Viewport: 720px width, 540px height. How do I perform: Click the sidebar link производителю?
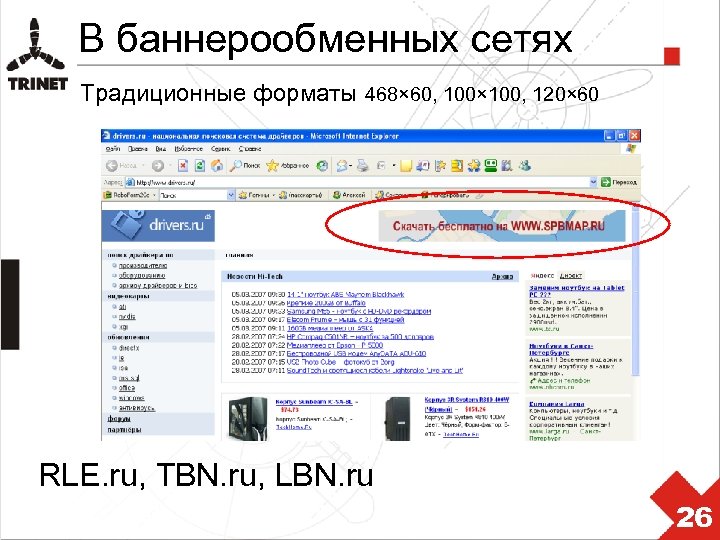coord(143,265)
